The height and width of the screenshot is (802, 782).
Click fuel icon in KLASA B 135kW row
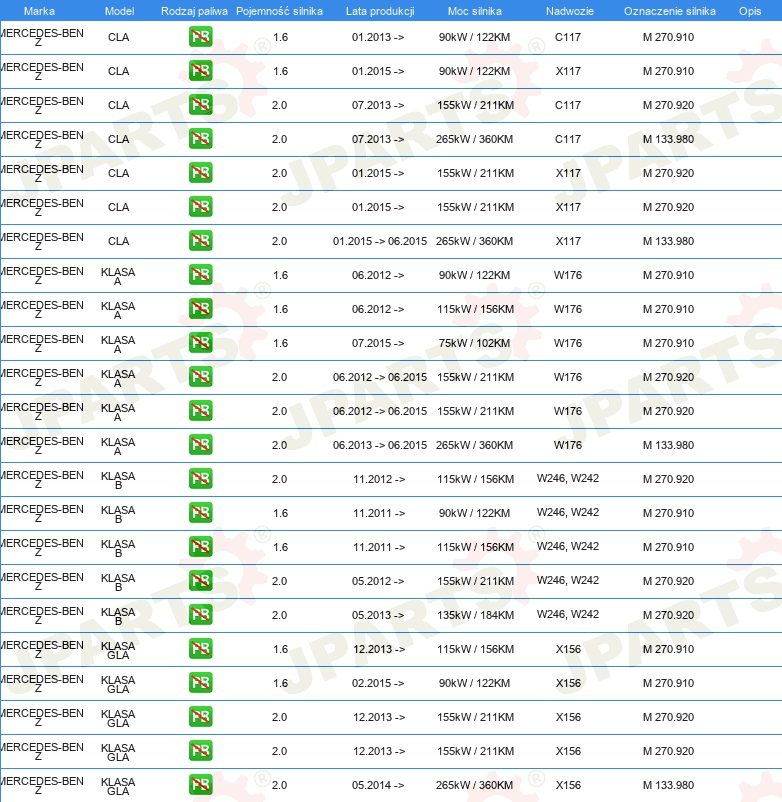pos(200,615)
